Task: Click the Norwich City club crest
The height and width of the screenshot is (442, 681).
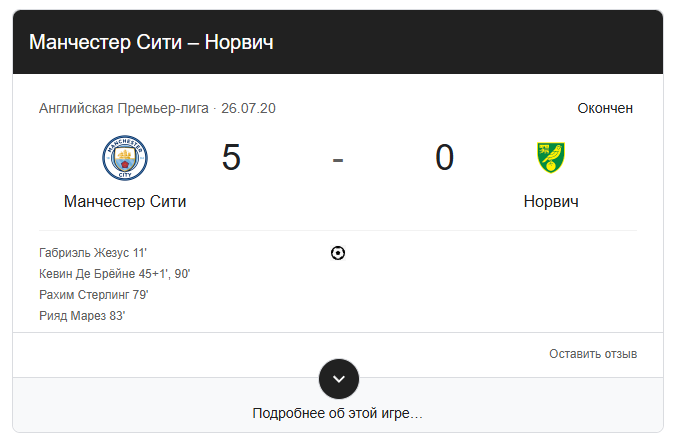Action: [x=551, y=157]
